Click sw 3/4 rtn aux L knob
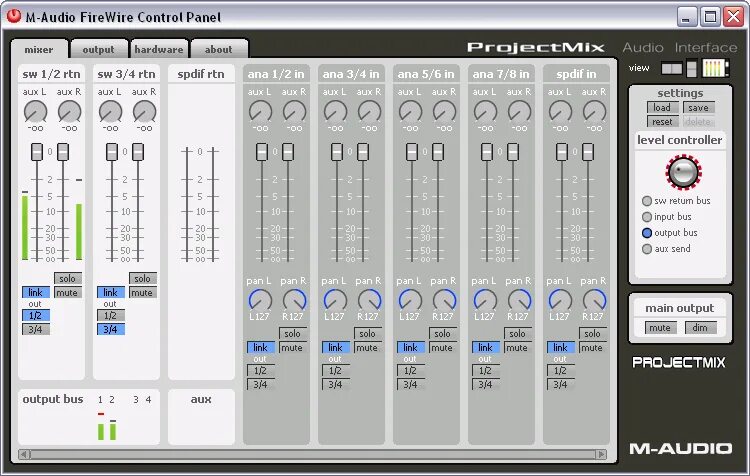Image resolution: width=750 pixels, height=476 pixels. coord(110,112)
